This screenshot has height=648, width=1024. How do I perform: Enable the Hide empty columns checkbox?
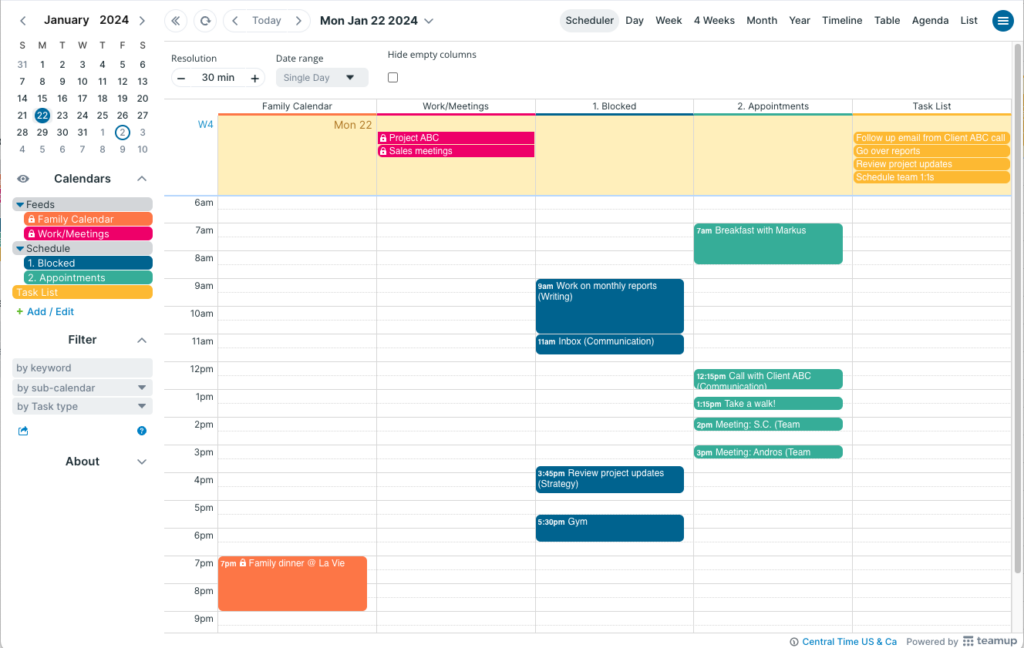(393, 77)
